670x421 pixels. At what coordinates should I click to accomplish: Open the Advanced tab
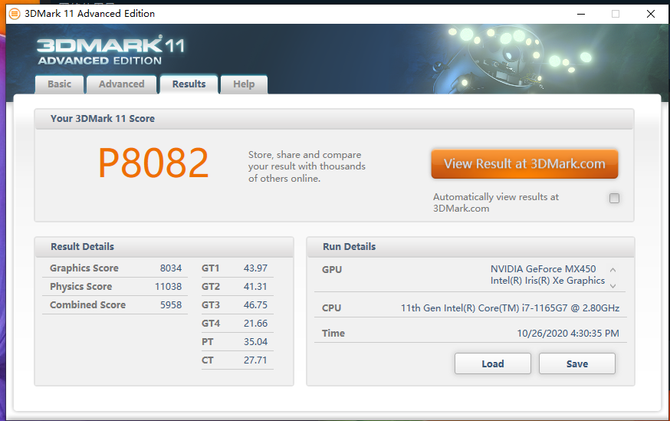[122, 84]
